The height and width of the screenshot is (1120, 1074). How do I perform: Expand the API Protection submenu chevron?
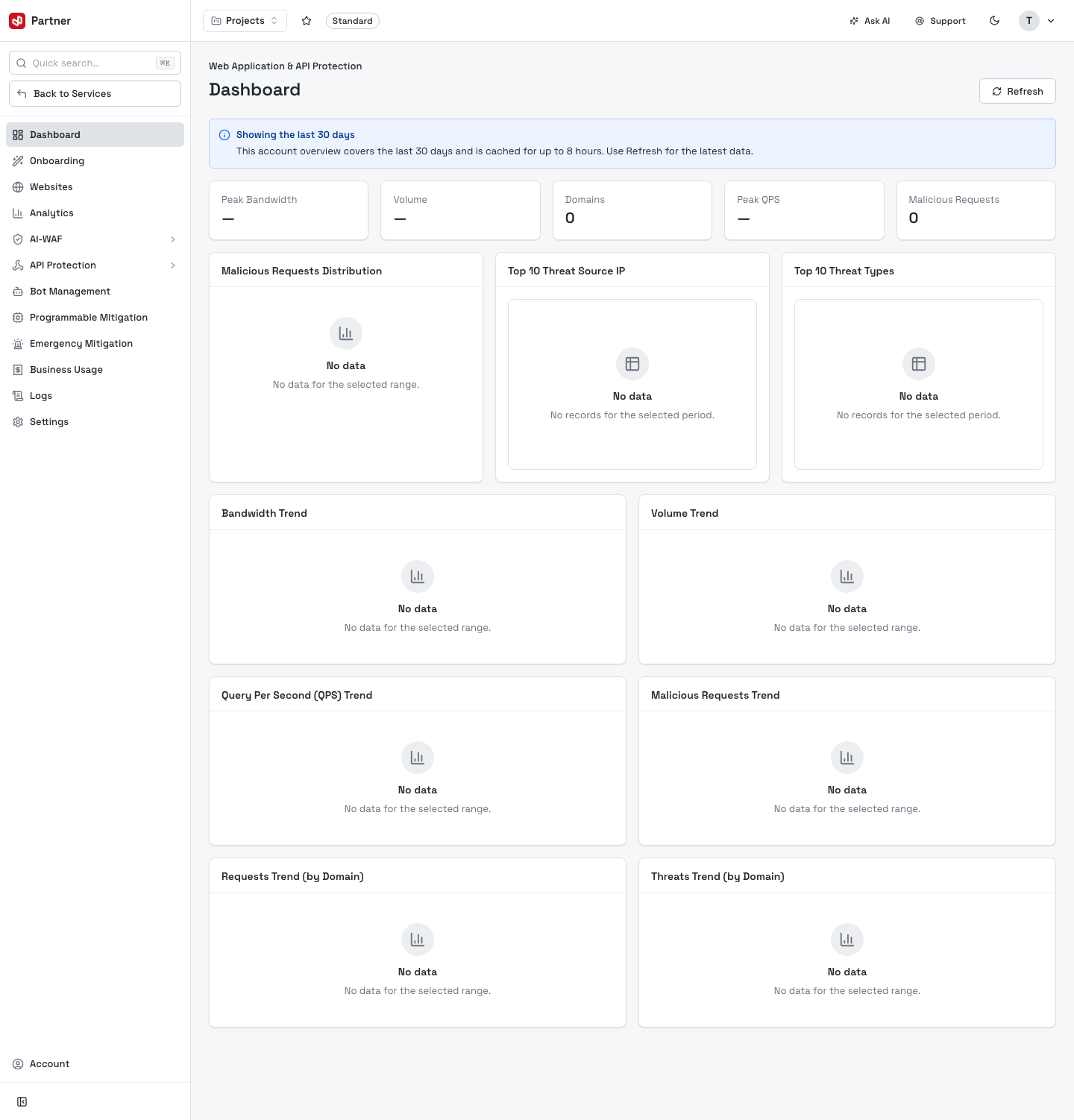(x=173, y=265)
